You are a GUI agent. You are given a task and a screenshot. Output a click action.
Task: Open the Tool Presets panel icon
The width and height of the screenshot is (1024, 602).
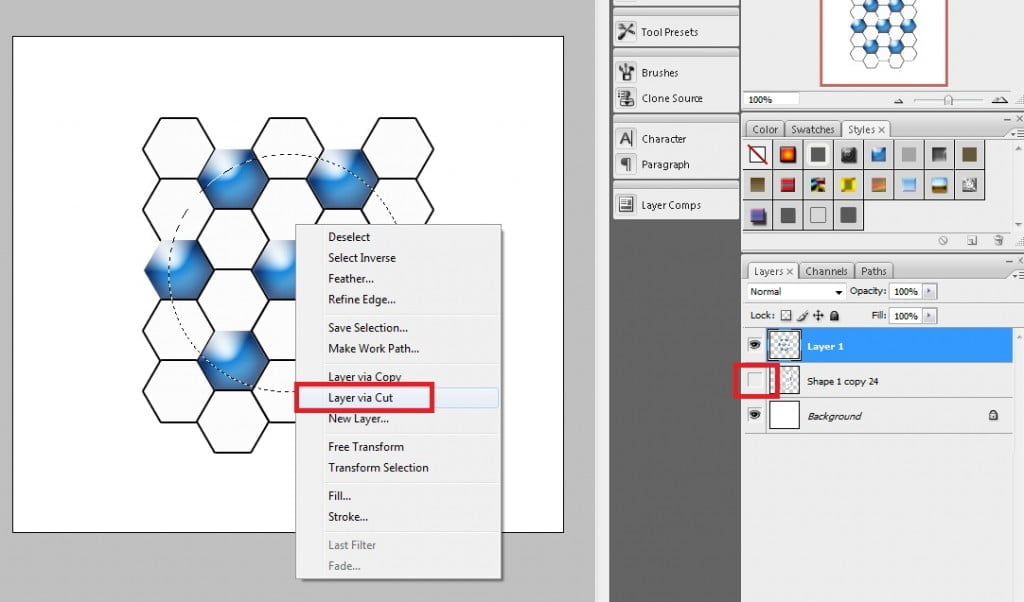click(x=627, y=31)
